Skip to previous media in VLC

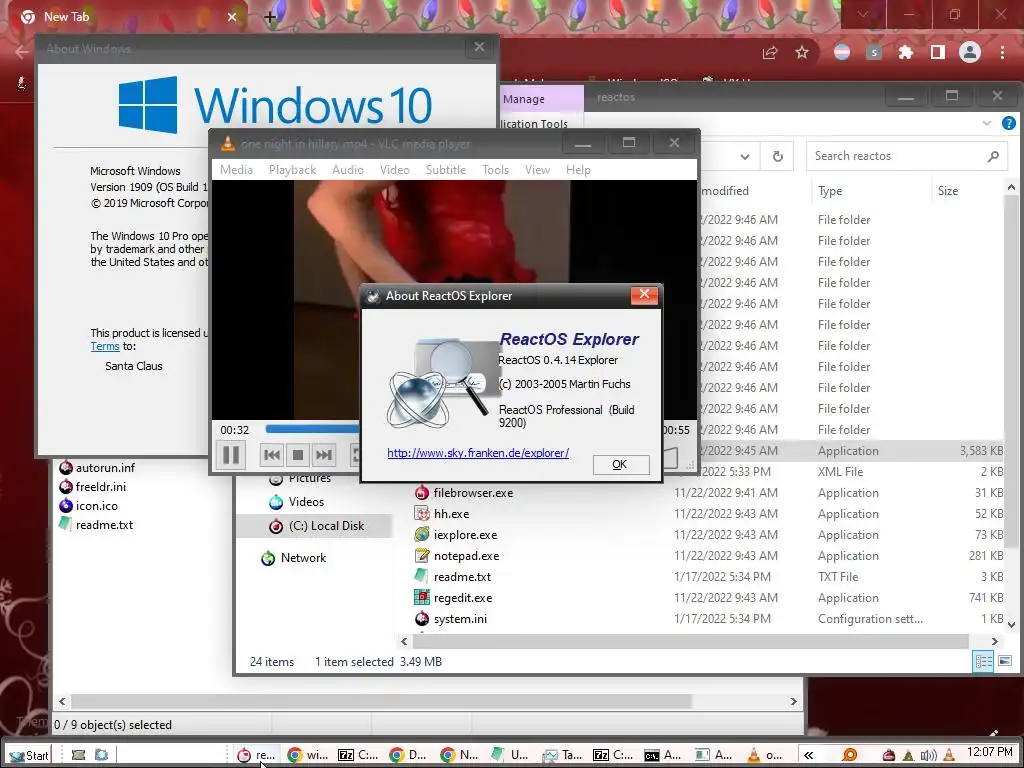(272, 455)
